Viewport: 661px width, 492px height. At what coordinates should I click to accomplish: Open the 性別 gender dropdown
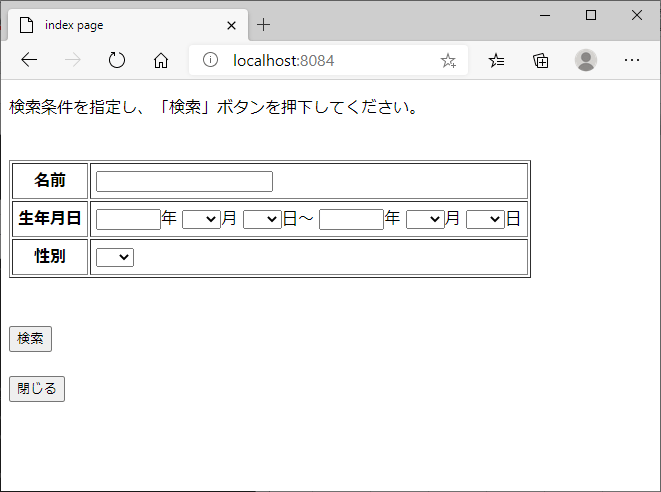[x=115, y=258]
